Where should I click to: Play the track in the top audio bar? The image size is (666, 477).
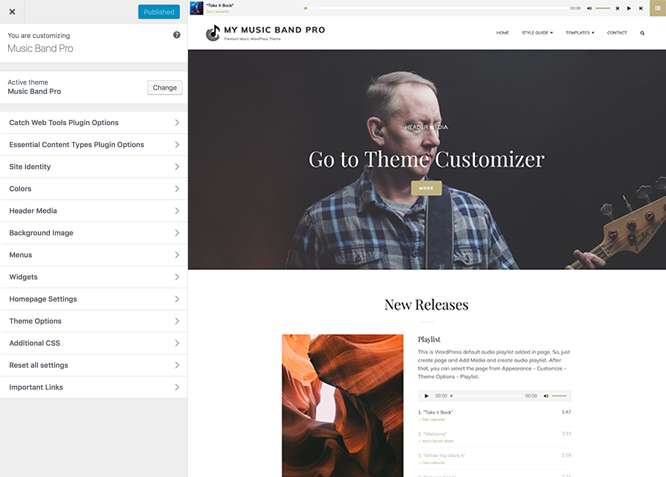629,8
